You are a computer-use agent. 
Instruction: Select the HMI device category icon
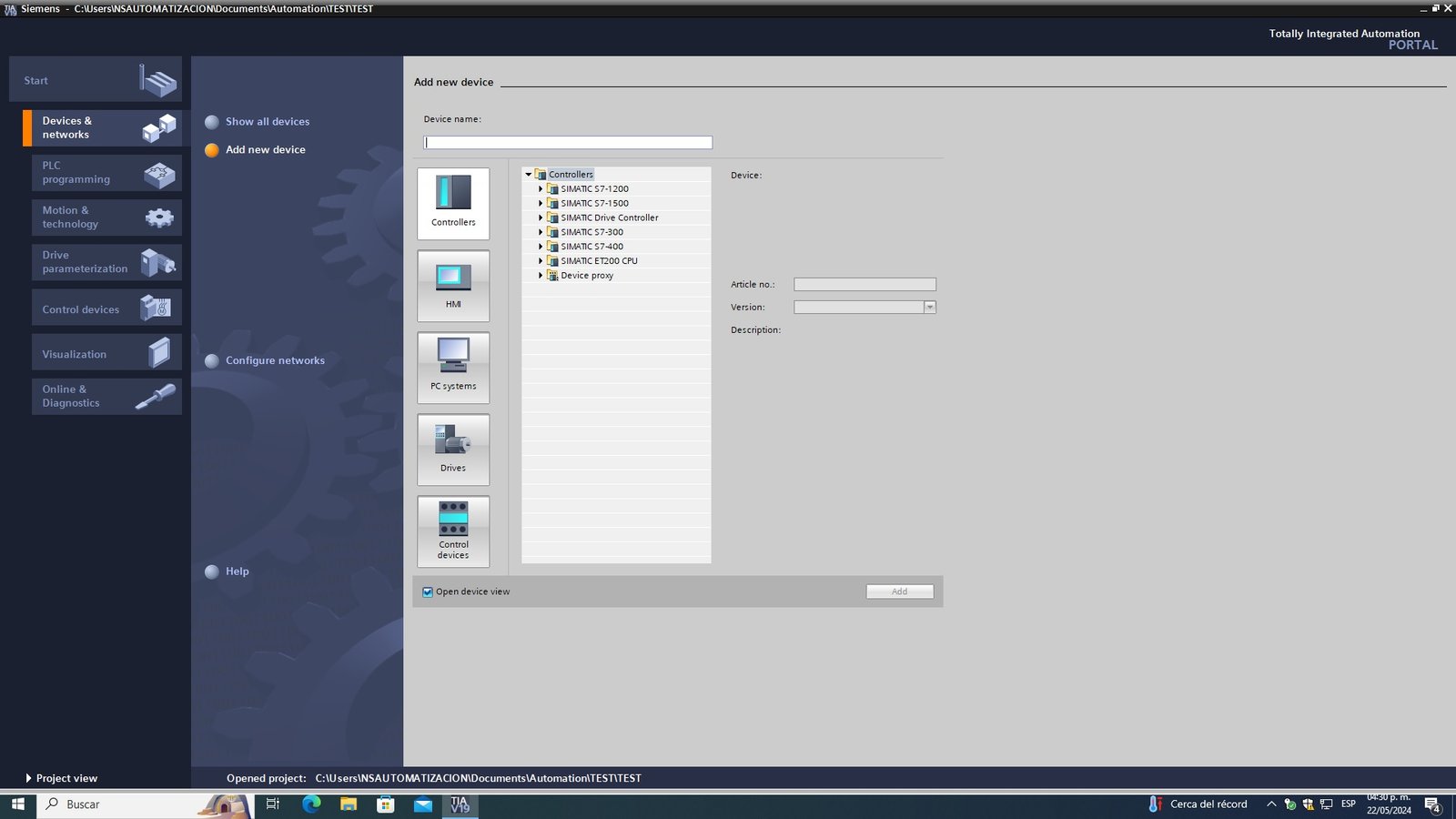[453, 286]
